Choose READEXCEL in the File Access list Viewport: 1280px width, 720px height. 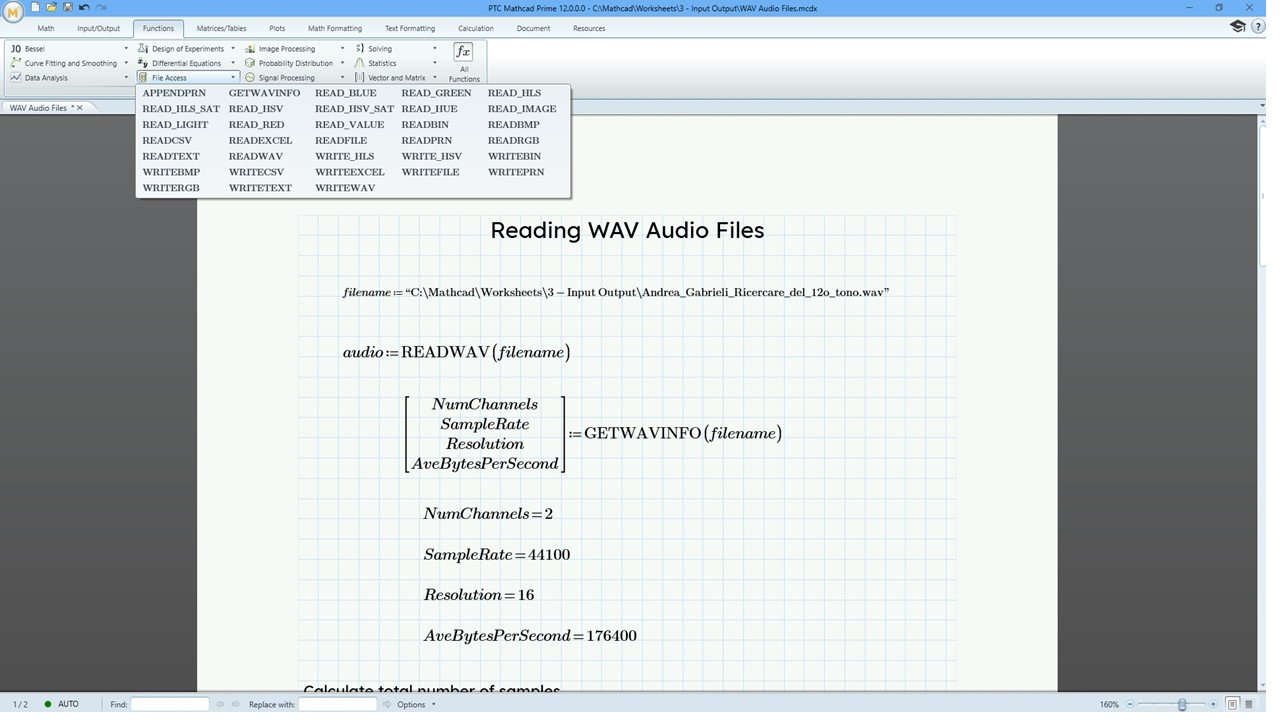[260, 140]
